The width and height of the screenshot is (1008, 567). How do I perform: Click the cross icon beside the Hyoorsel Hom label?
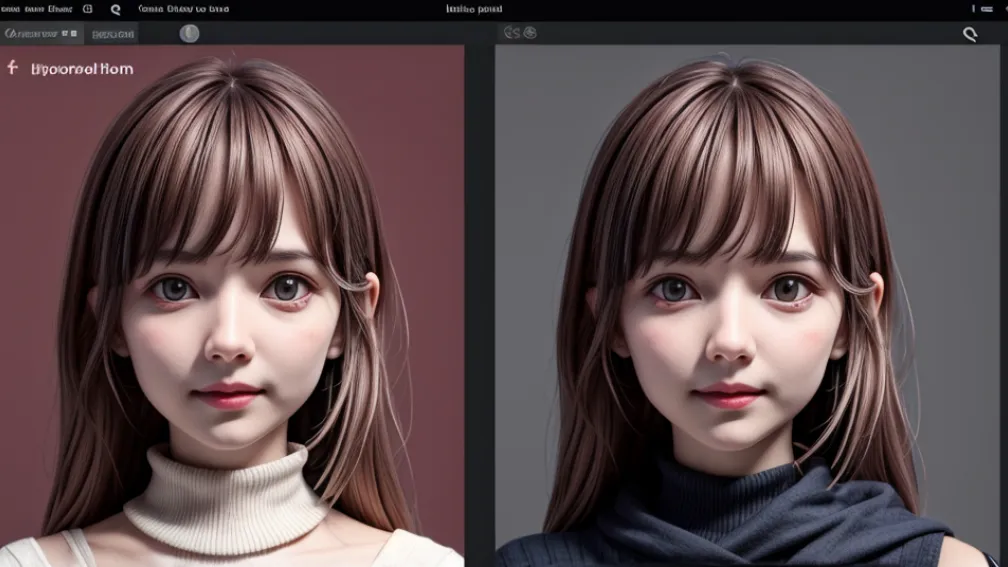tap(13, 68)
